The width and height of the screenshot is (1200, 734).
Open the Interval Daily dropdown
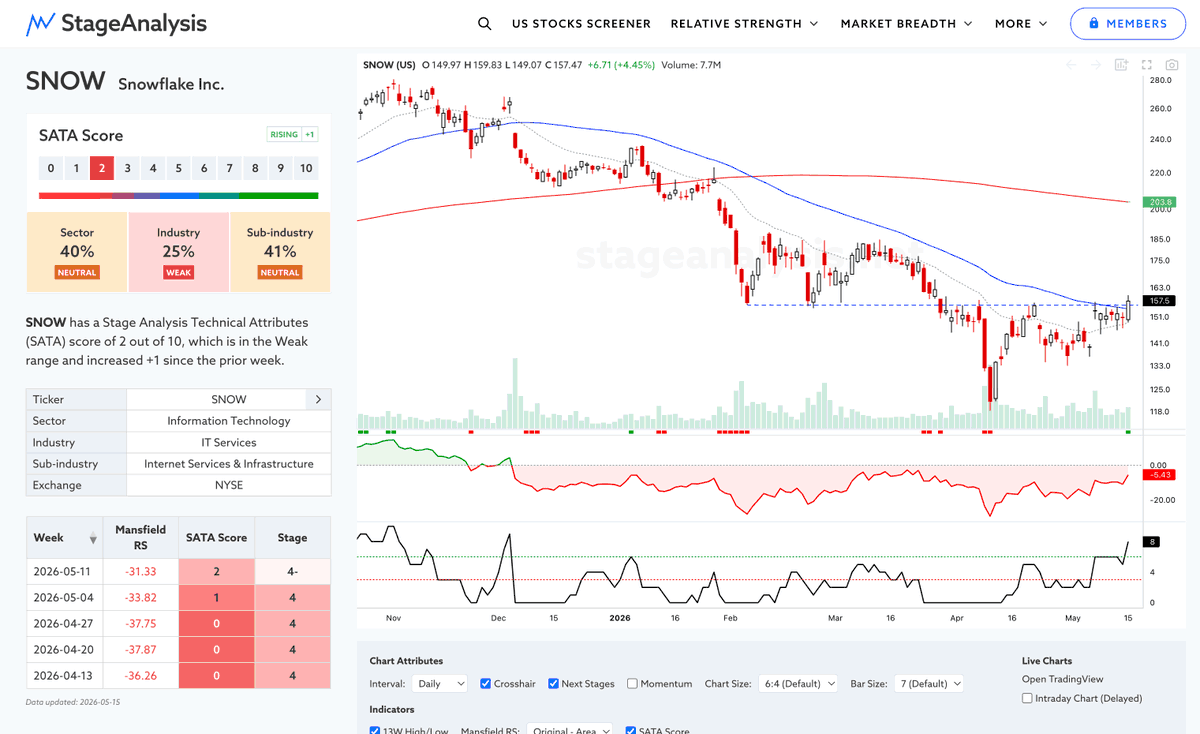click(x=440, y=684)
